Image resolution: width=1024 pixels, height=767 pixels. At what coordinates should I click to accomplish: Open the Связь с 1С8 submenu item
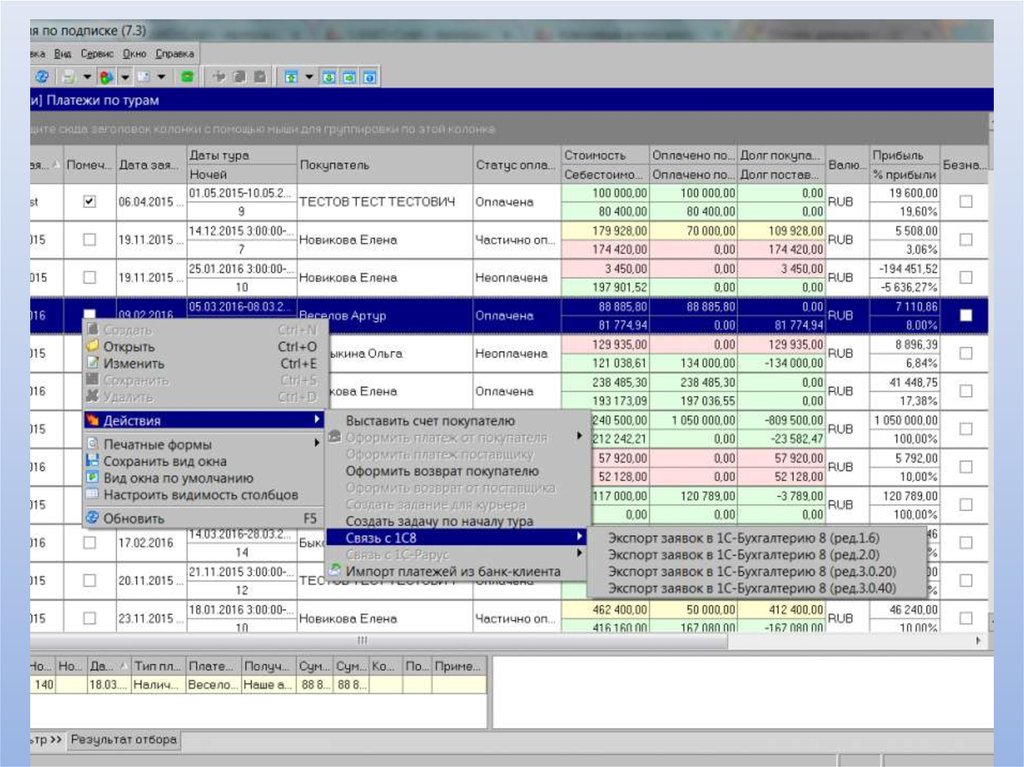tap(456, 538)
